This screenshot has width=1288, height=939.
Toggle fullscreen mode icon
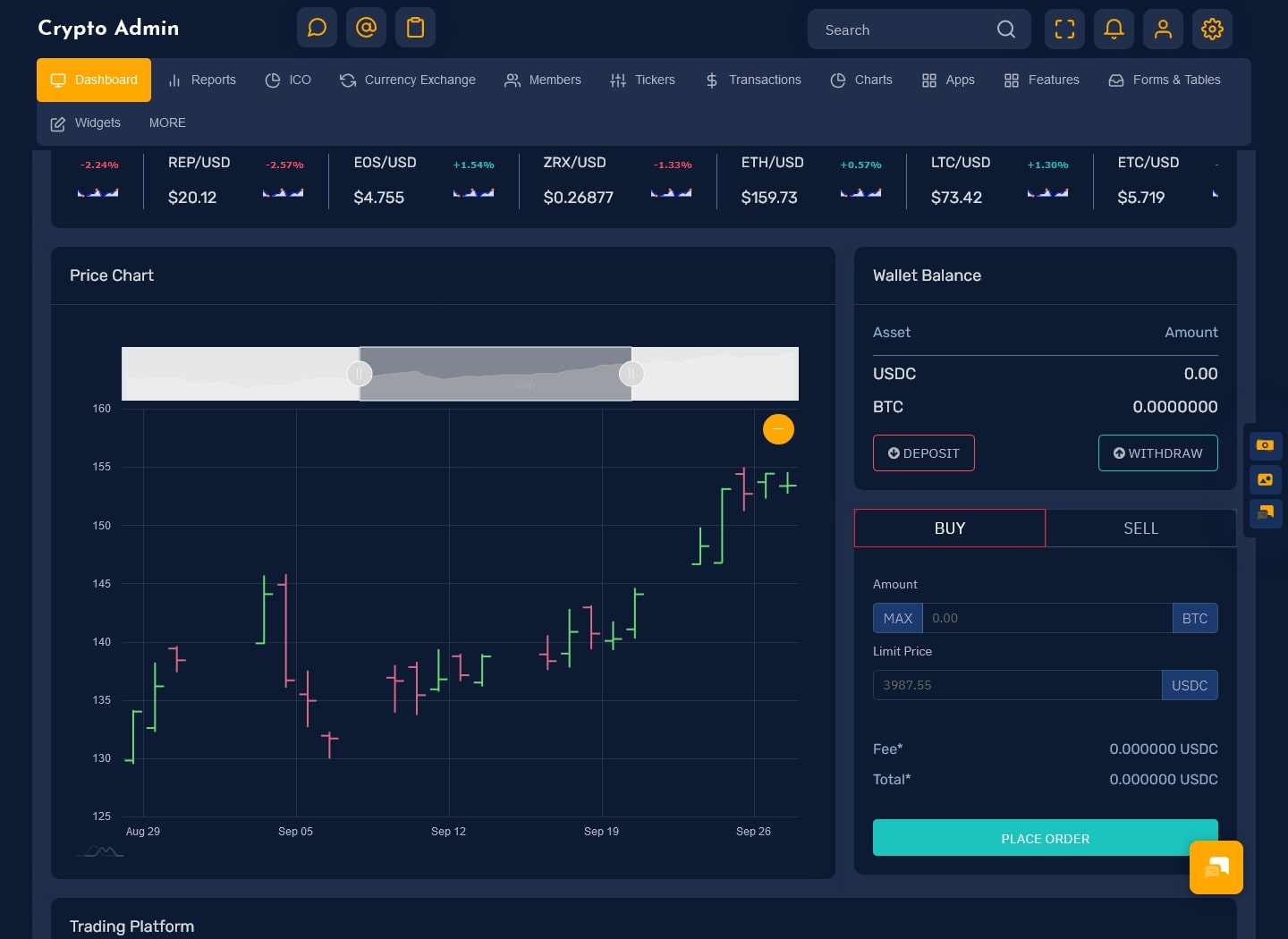click(x=1064, y=30)
